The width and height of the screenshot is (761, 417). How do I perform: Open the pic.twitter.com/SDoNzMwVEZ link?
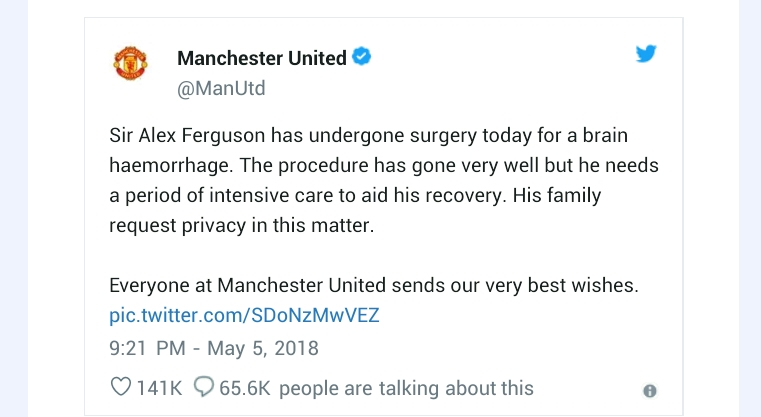click(244, 316)
